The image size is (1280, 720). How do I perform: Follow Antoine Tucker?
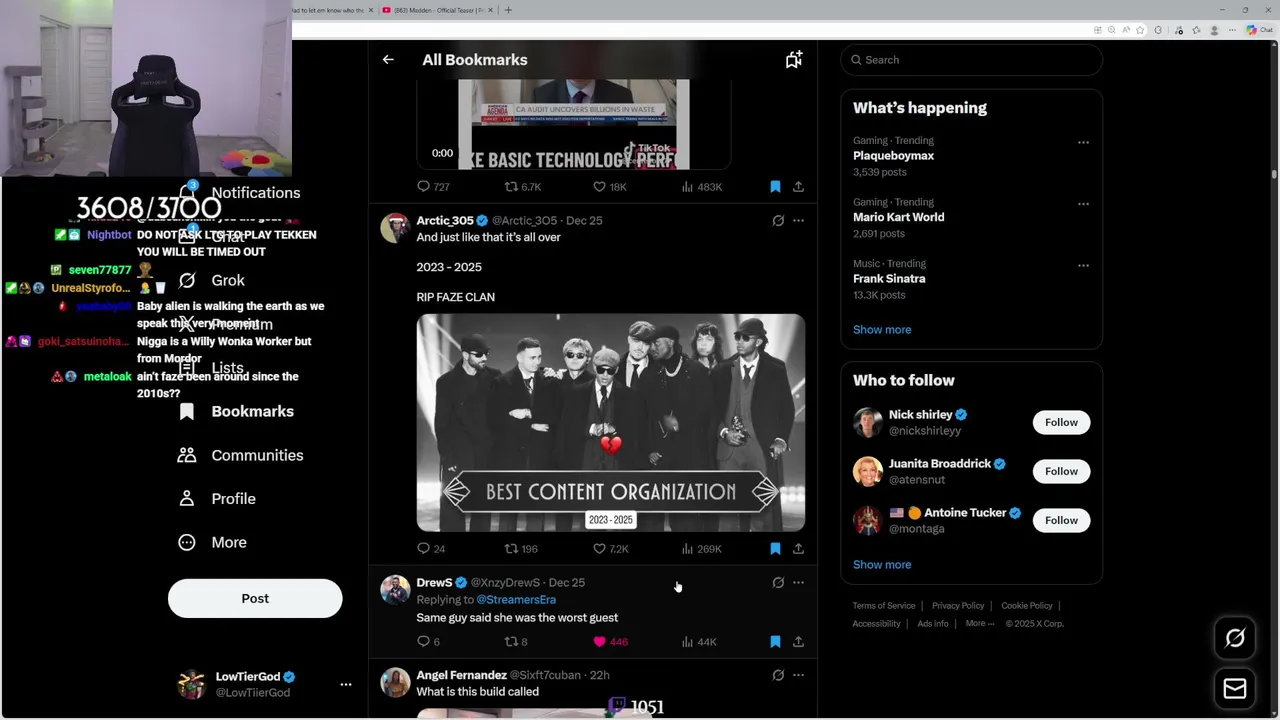(x=1061, y=520)
